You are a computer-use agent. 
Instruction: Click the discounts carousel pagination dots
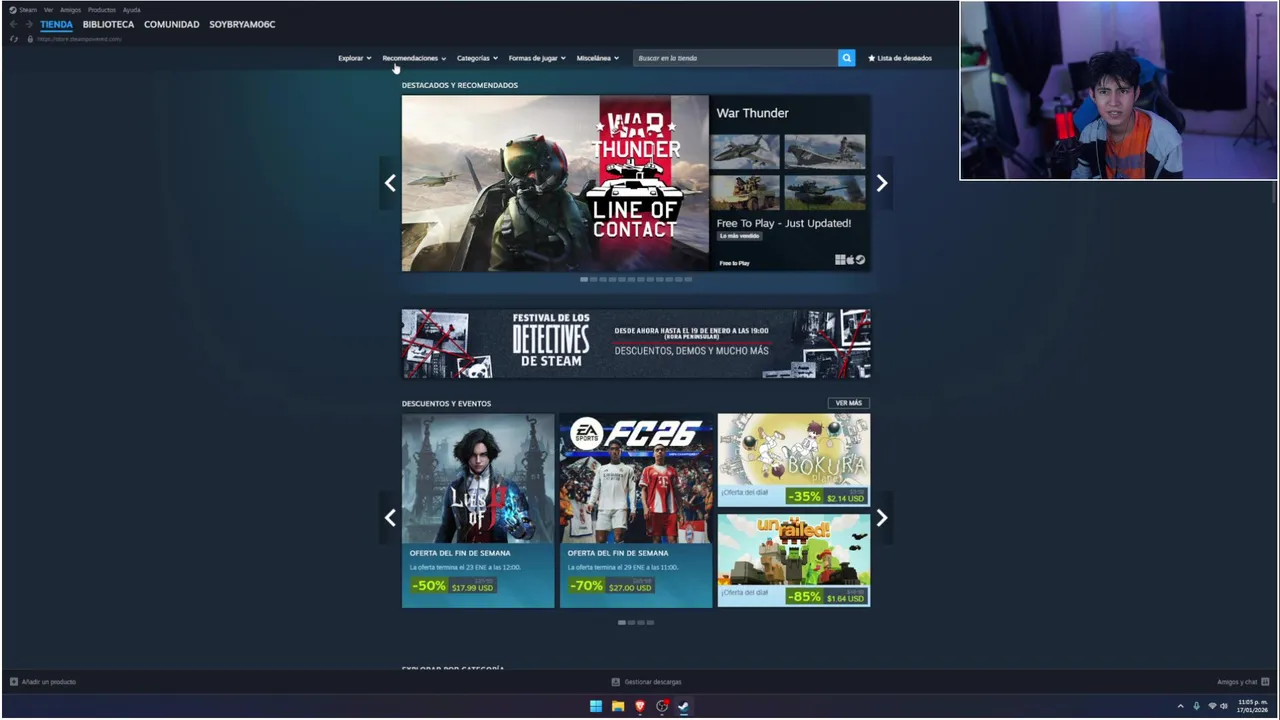(636, 622)
